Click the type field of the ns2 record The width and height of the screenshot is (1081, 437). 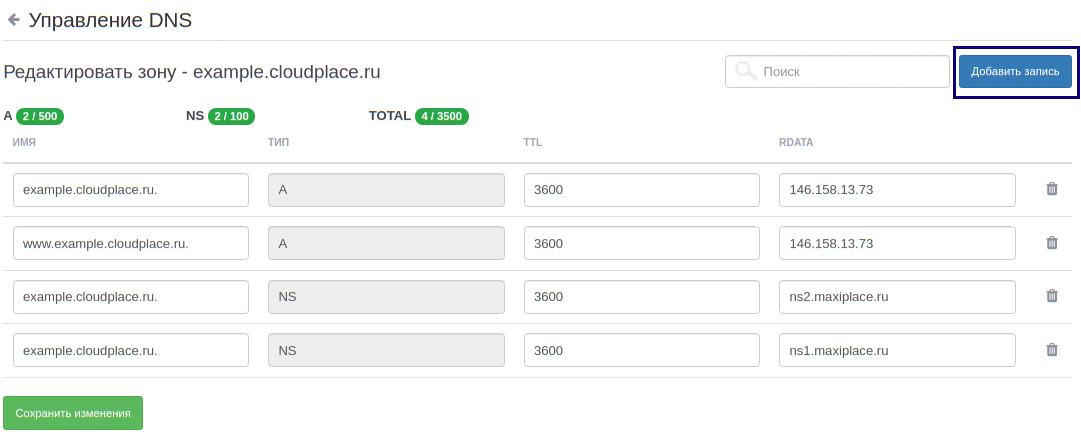click(386, 296)
